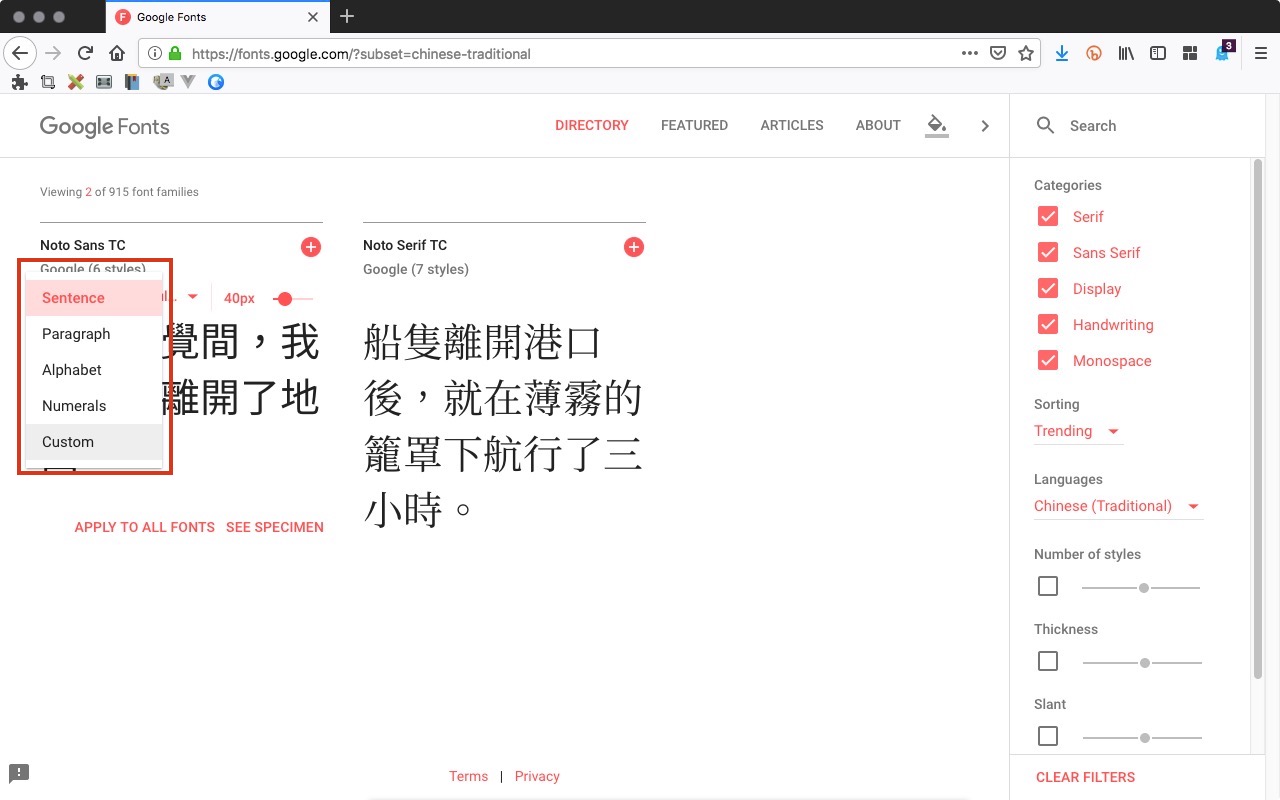The image size is (1280, 800).
Task: Reload the page with the refresh icon
Action: point(85,53)
